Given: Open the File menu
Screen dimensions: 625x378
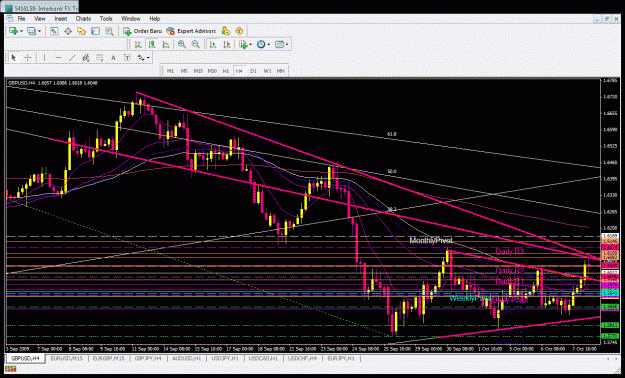Looking at the screenshot, I should 22,19.
